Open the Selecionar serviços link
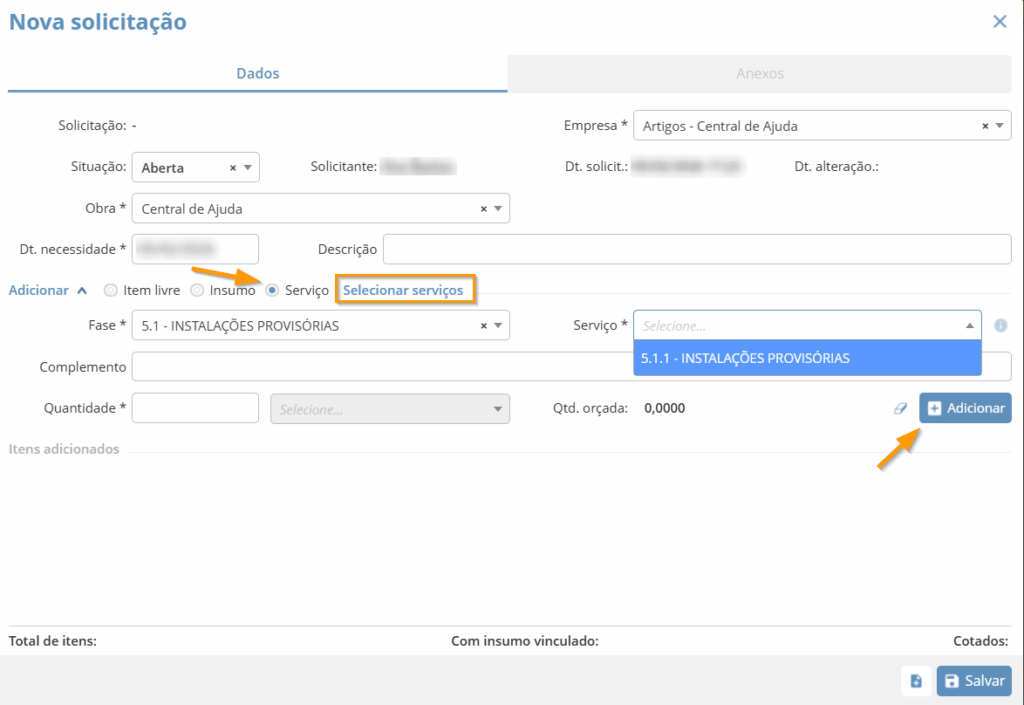The width and height of the screenshot is (1024, 705). [403, 290]
